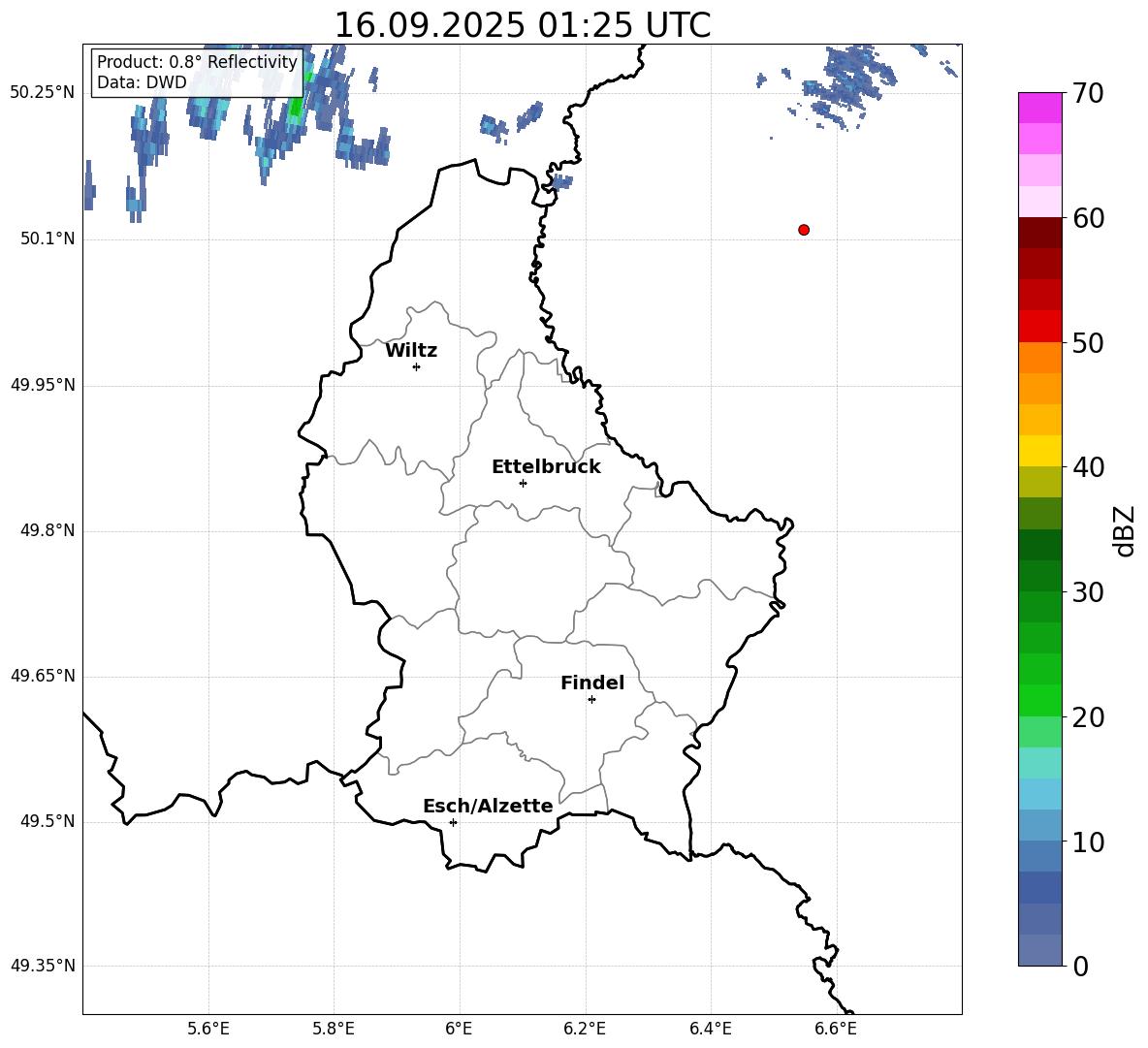Click the red dot marker on the map
Screen dimensions: 1148x1048
click(804, 230)
